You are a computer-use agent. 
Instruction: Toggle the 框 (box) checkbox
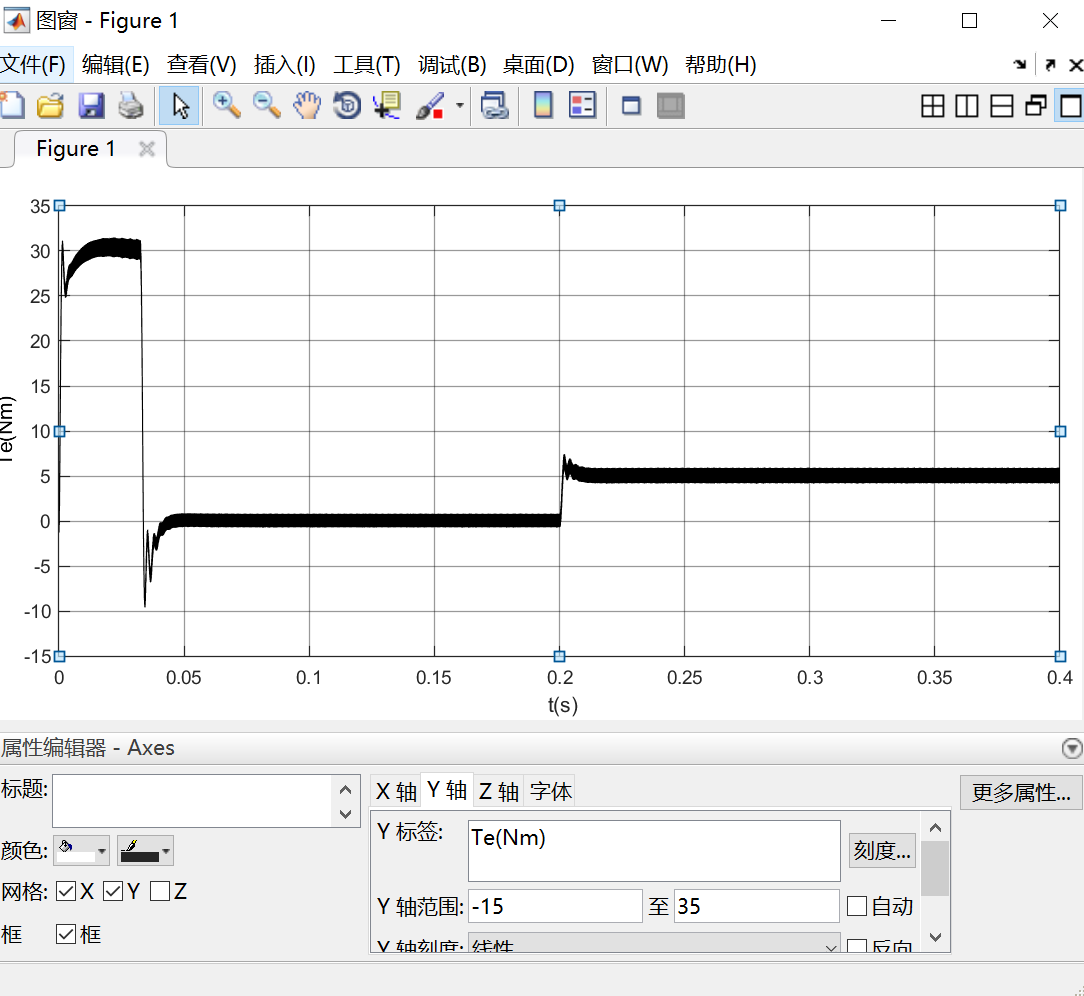(66, 934)
